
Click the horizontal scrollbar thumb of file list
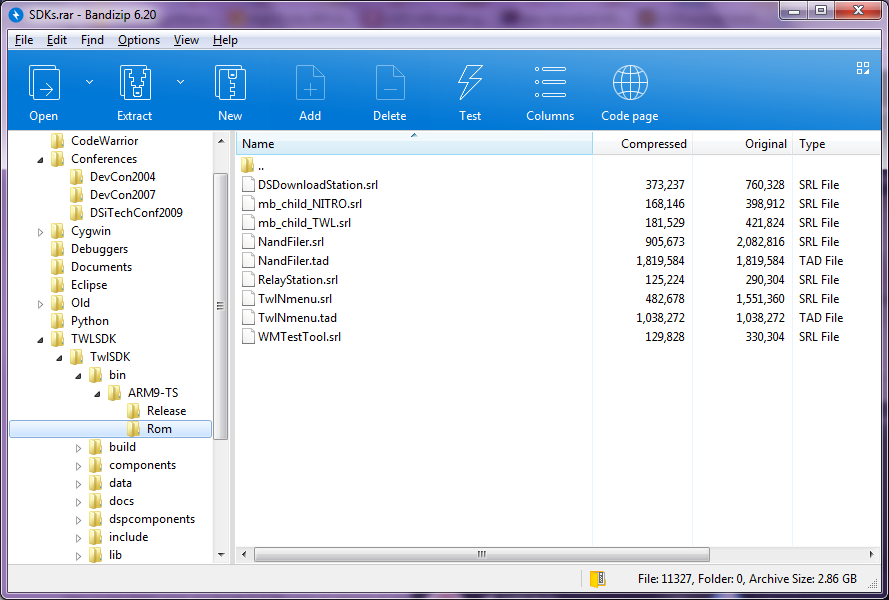(481, 554)
